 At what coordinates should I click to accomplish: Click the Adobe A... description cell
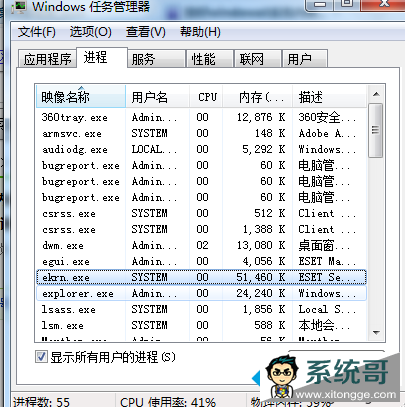click(x=327, y=133)
